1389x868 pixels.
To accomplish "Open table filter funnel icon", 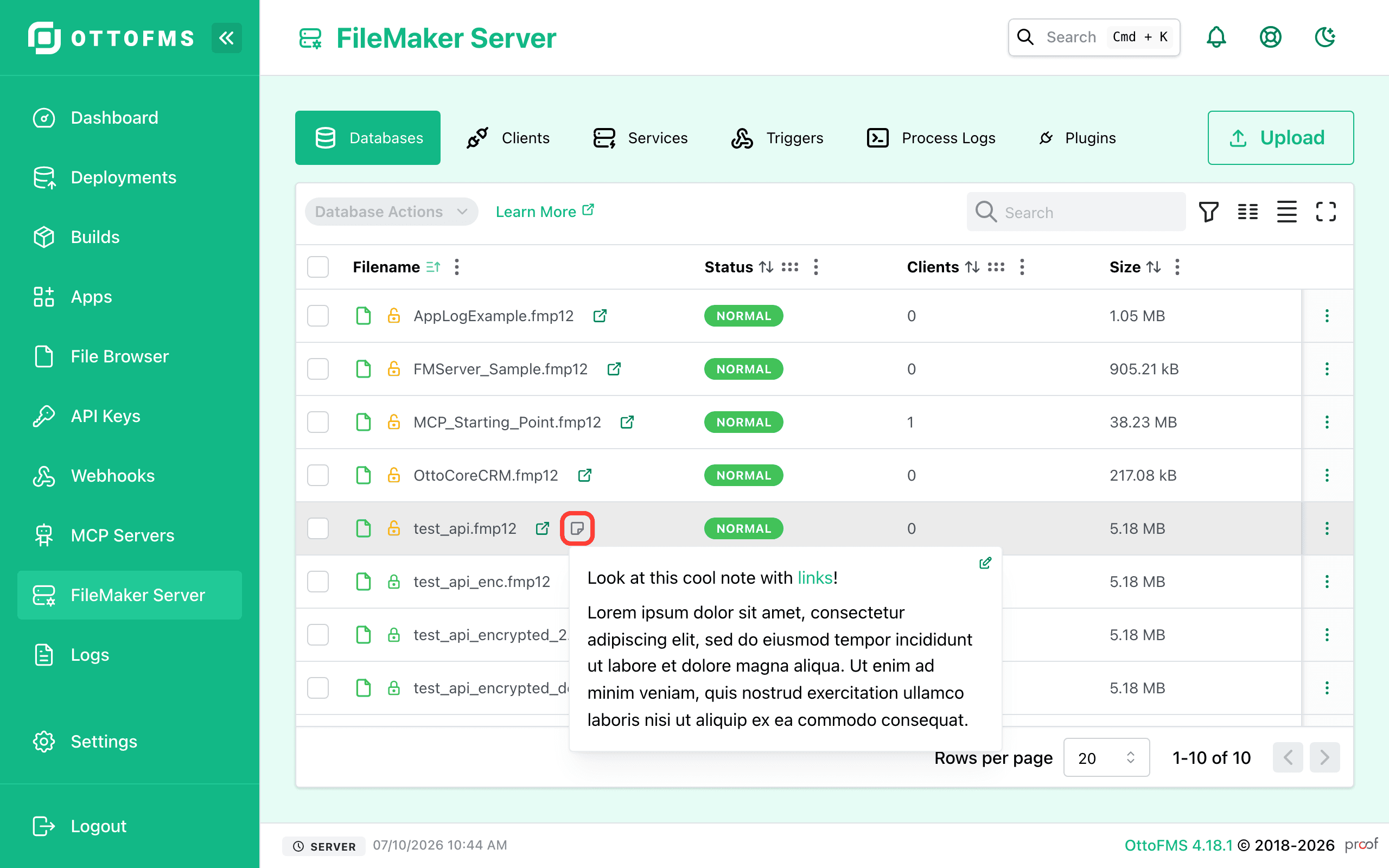I will pyautogui.click(x=1208, y=212).
